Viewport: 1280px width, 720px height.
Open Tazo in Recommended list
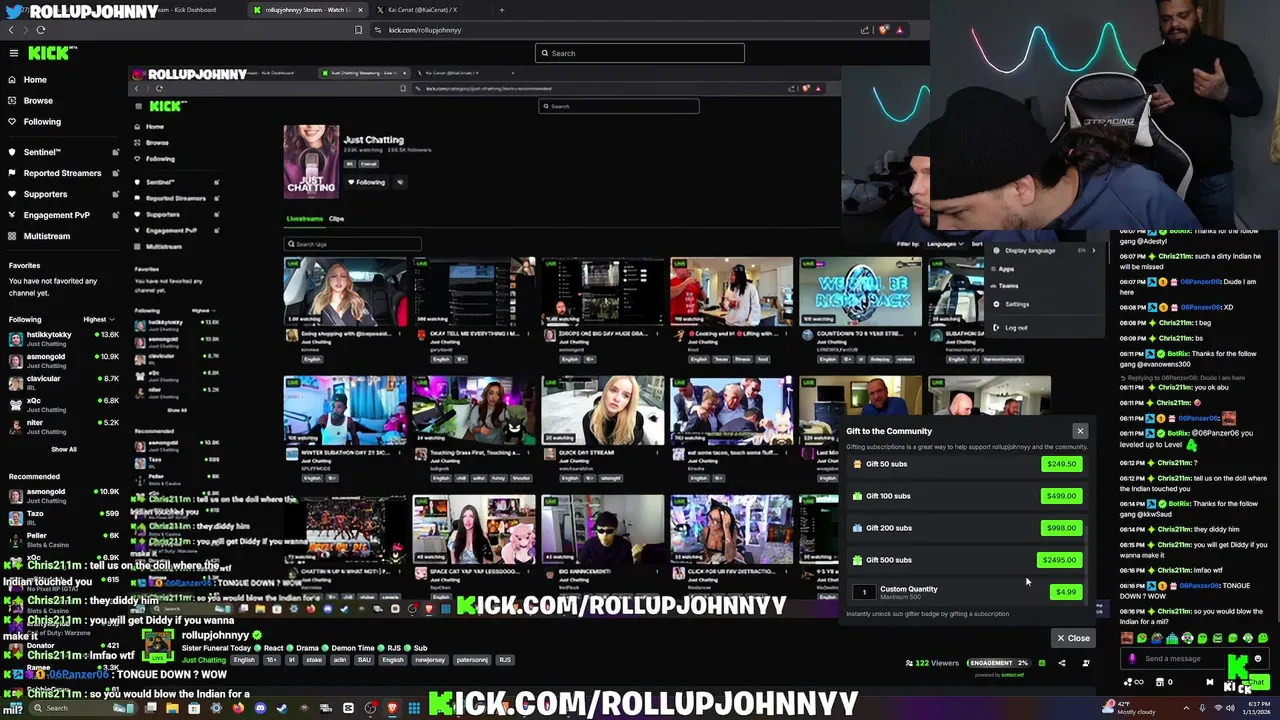tap(62, 517)
